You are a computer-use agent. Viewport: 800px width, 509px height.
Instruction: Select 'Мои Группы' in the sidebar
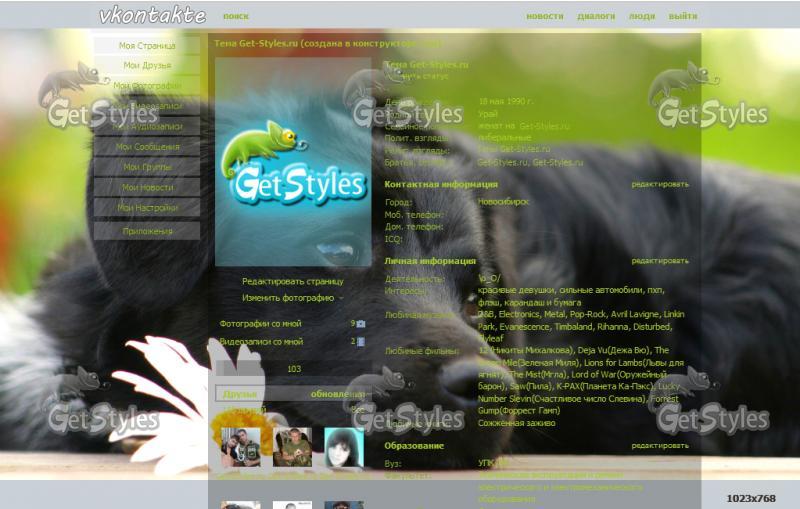point(147,167)
